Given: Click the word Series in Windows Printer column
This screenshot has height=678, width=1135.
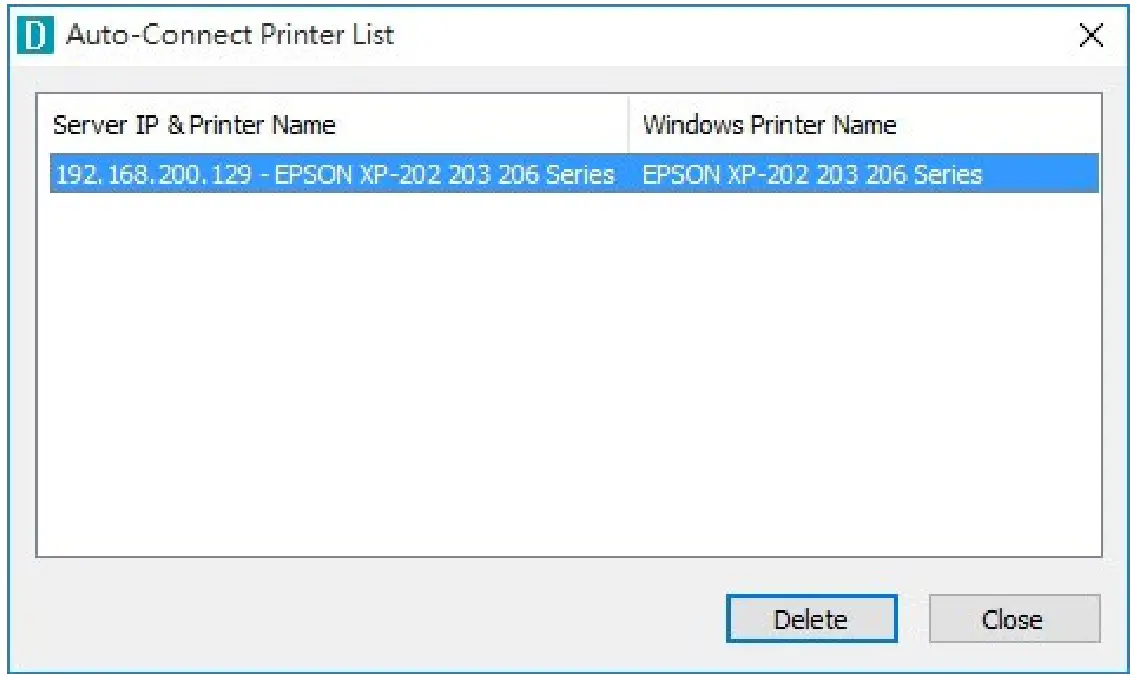Looking at the screenshot, I should [x=950, y=174].
